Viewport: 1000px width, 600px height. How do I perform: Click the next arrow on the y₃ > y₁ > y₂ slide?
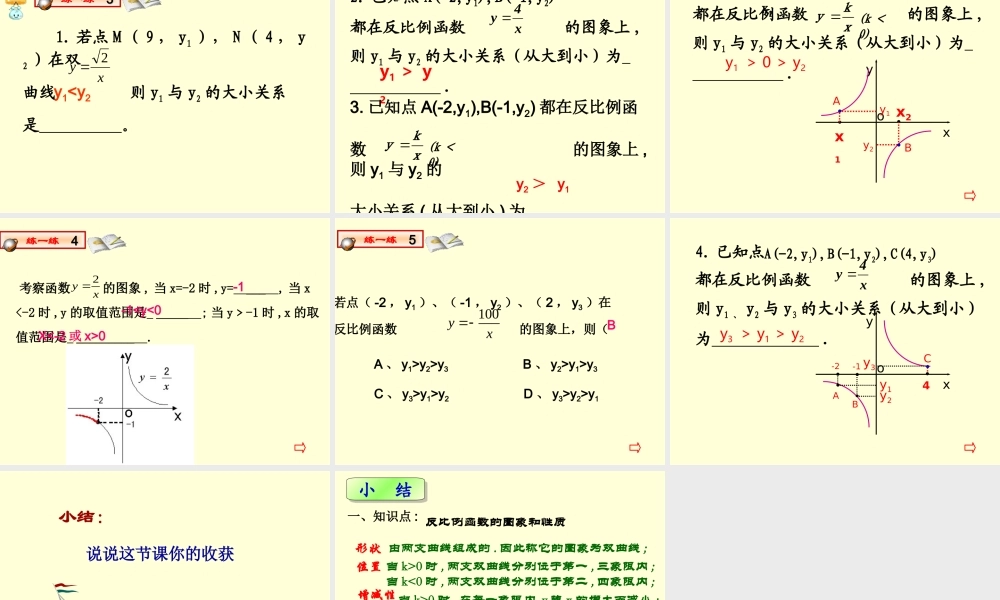click(x=969, y=448)
